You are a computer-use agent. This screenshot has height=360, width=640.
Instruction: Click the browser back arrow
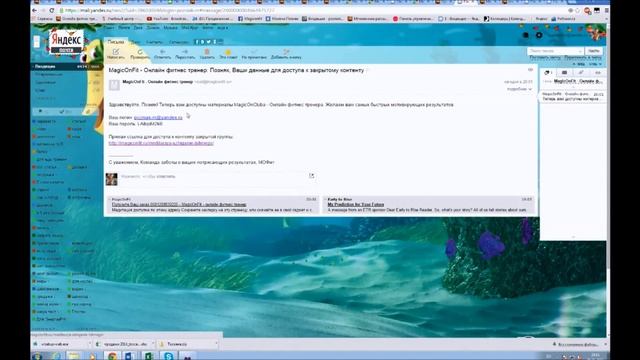[x=34, y=10]
